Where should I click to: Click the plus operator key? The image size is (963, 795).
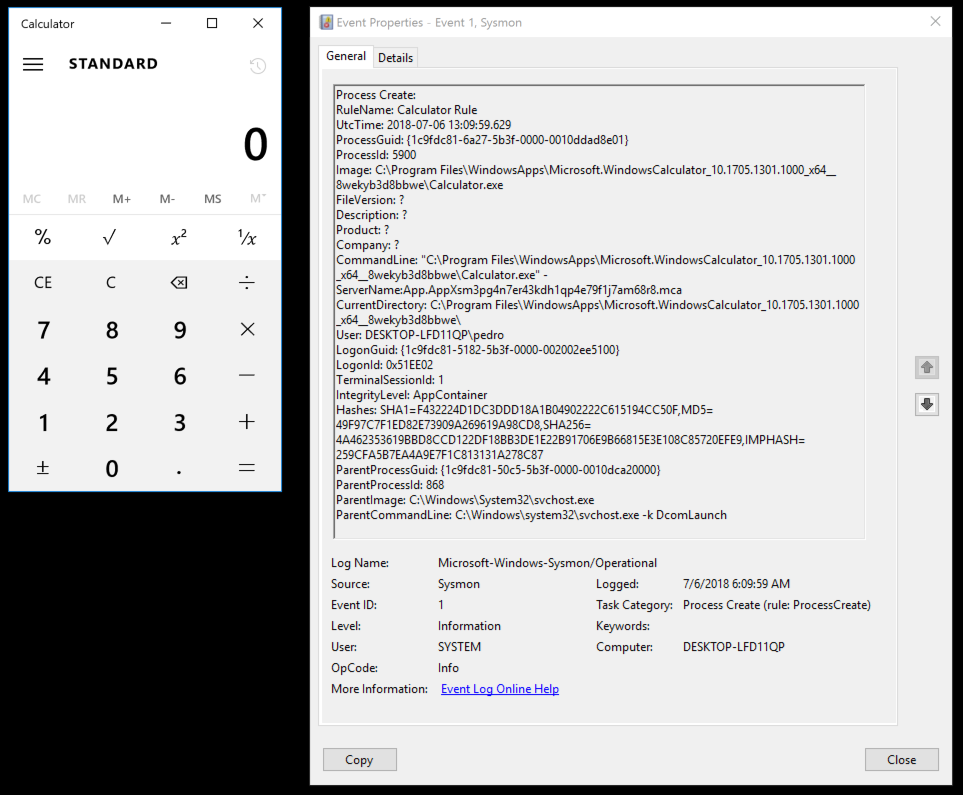click(247, 422)
